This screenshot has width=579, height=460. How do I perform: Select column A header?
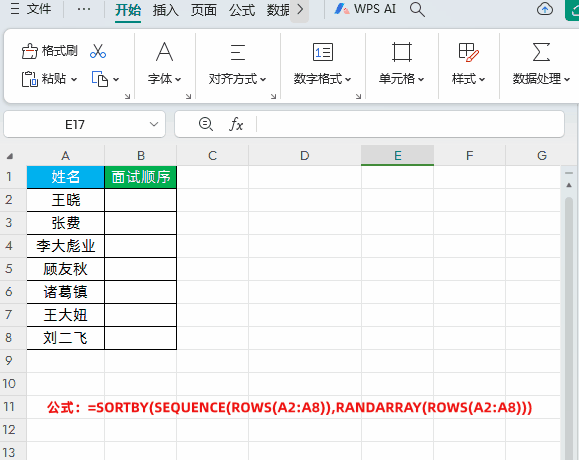click(65, 155)
